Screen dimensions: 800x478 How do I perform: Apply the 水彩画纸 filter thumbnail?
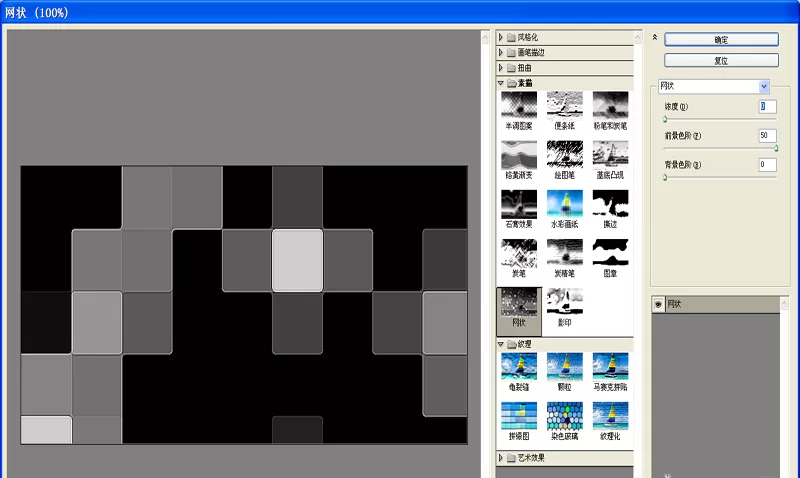564,204
